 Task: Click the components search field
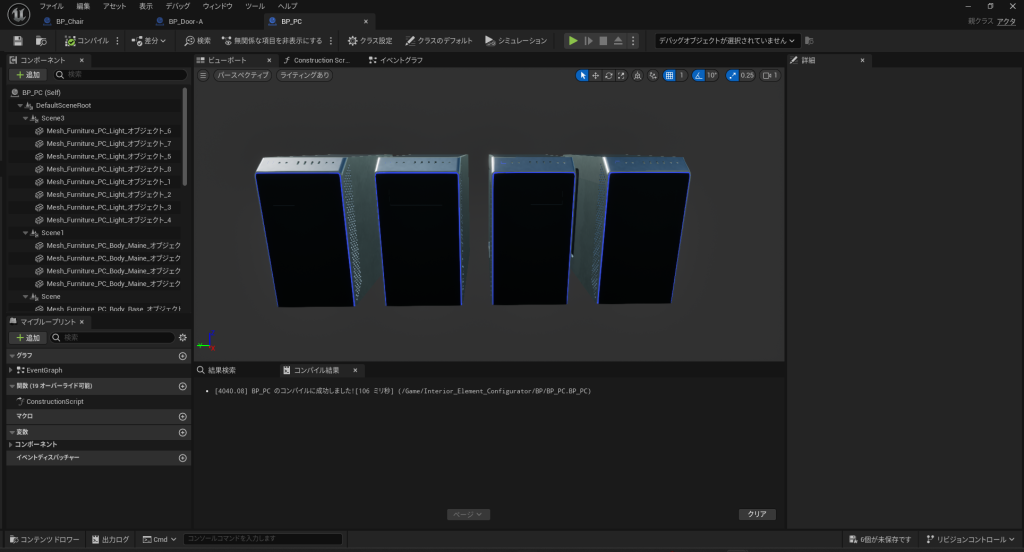pos(120,75)
